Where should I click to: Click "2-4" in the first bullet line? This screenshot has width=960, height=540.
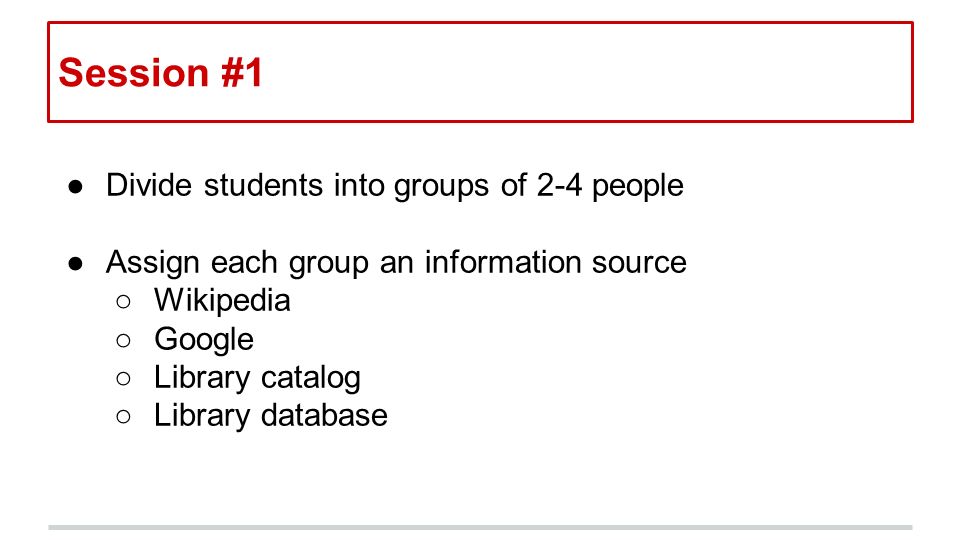[x=560, y=185]
